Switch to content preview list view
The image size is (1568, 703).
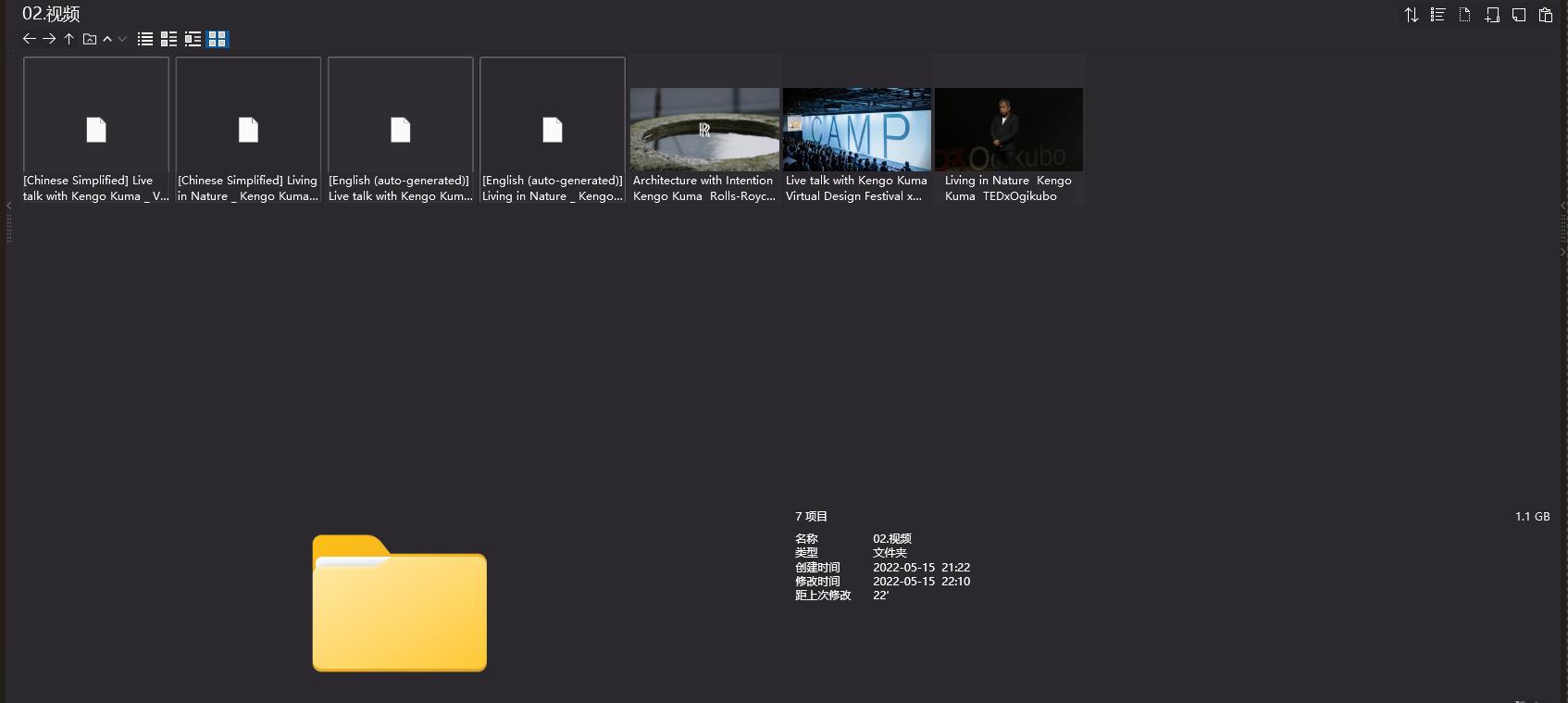click(193, 39)
